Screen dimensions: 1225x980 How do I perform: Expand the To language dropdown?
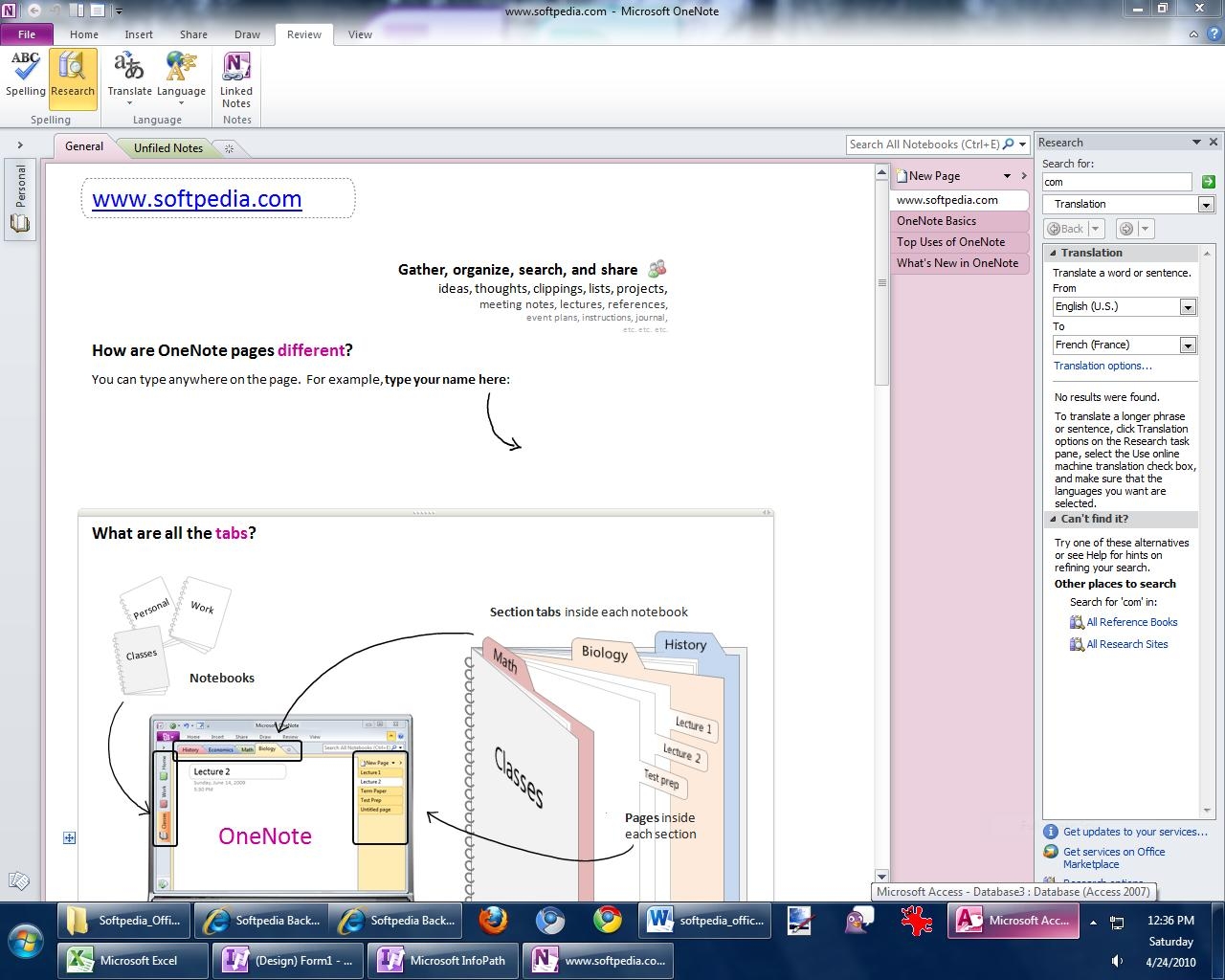click(x=1188, y=345)
